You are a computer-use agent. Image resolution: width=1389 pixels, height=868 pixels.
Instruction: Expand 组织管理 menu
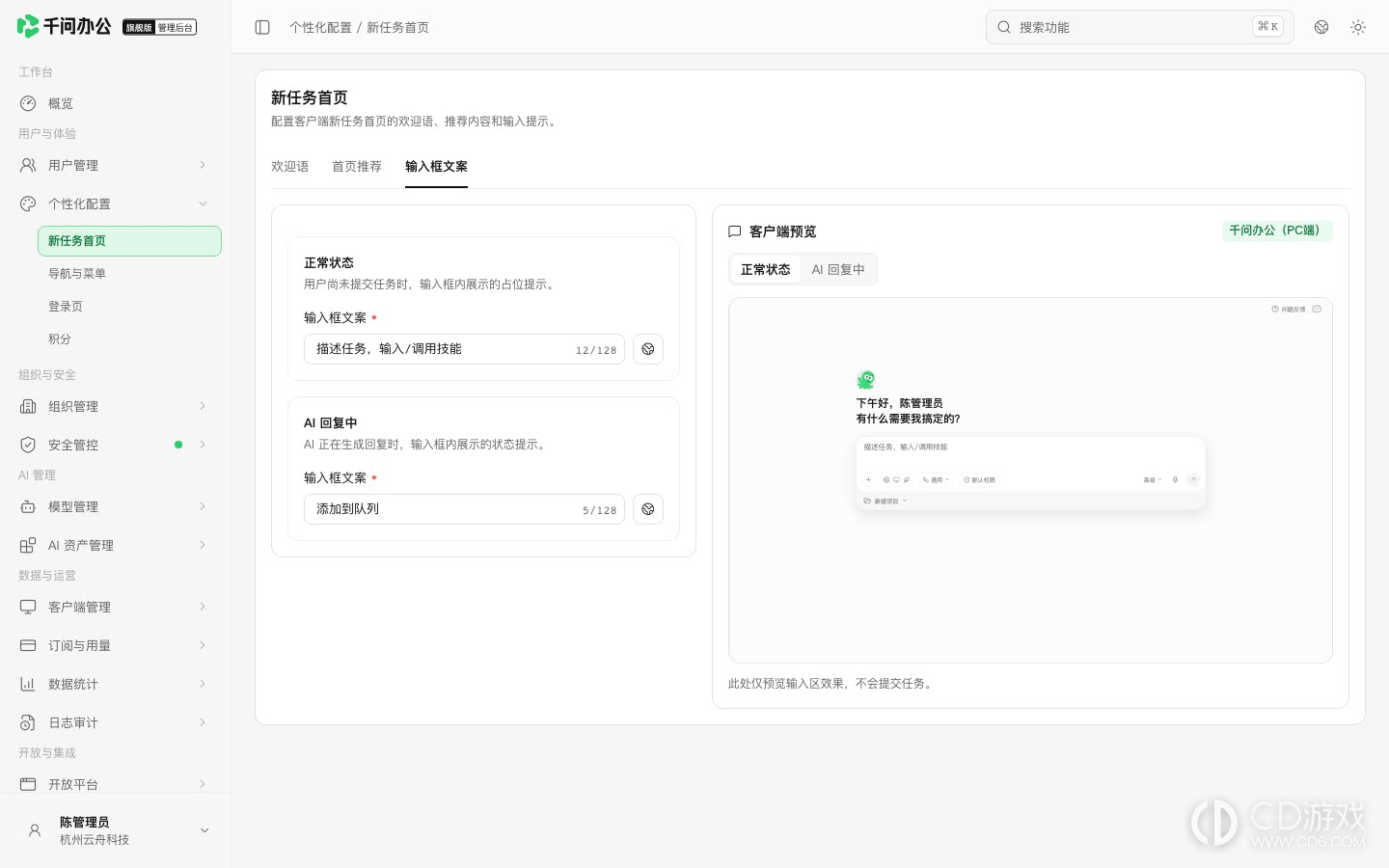click(116, 406)
